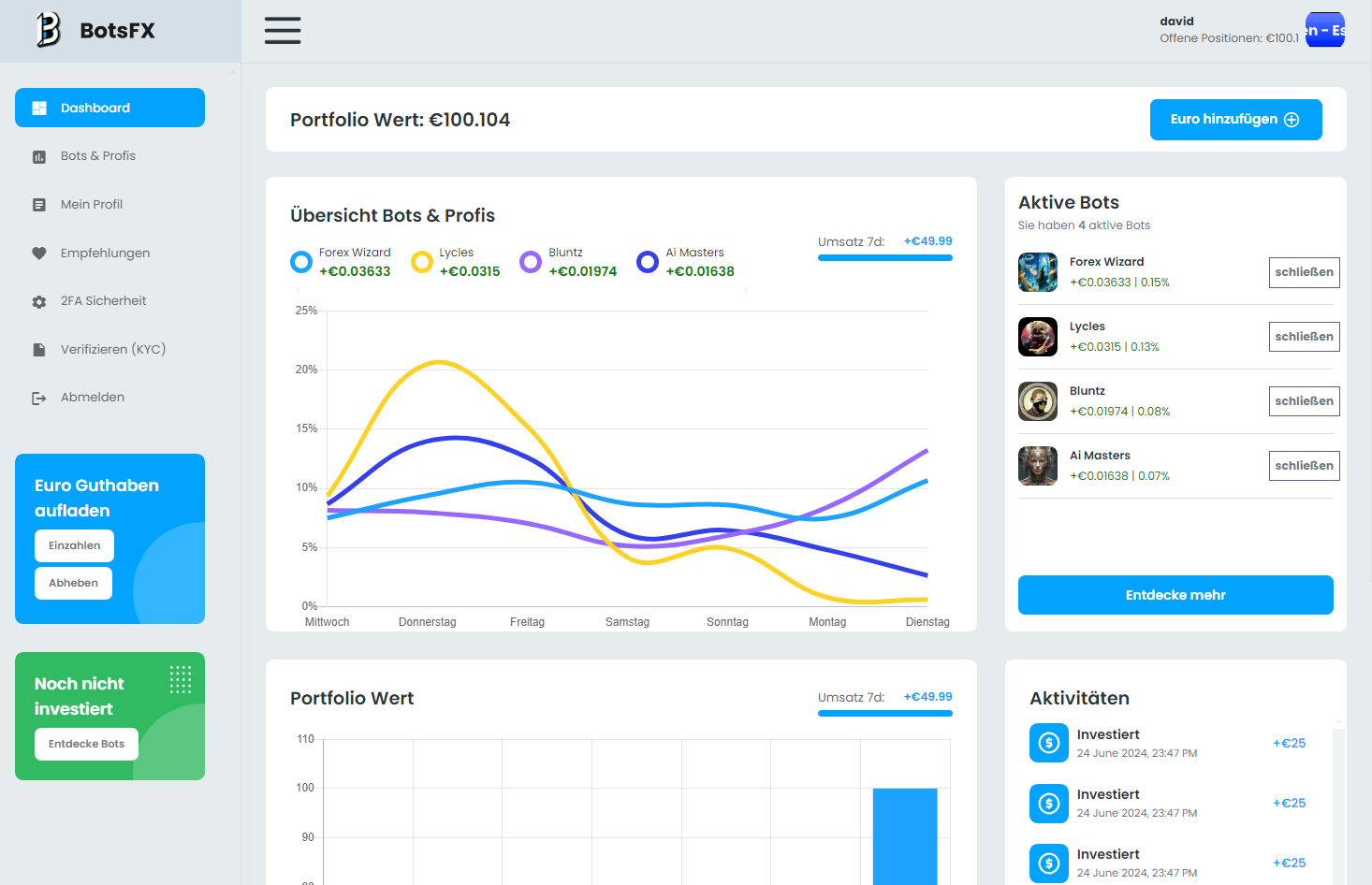Click the 2FA Sicherheit gear icon
Viewport: 1372px width, 885px height.
pyautogui.click(x=39, y=302)
